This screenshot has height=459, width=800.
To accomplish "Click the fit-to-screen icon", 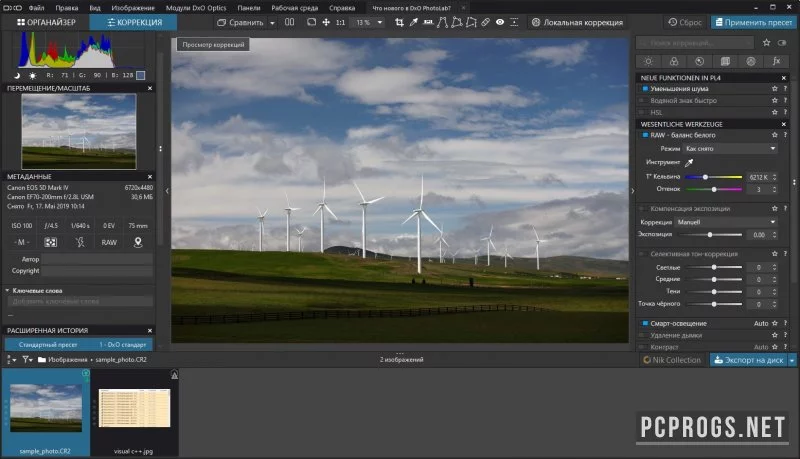I will click(311, 22).
